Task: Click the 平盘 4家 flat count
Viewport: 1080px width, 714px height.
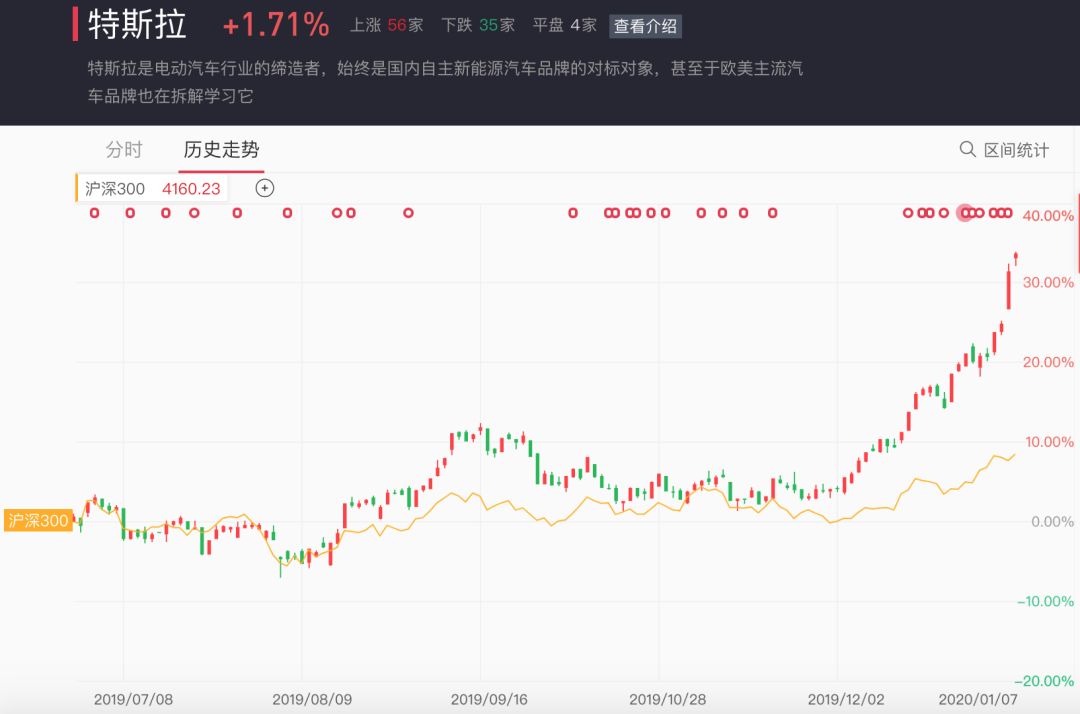Action: pyautogui.click(x=565, y=25)
